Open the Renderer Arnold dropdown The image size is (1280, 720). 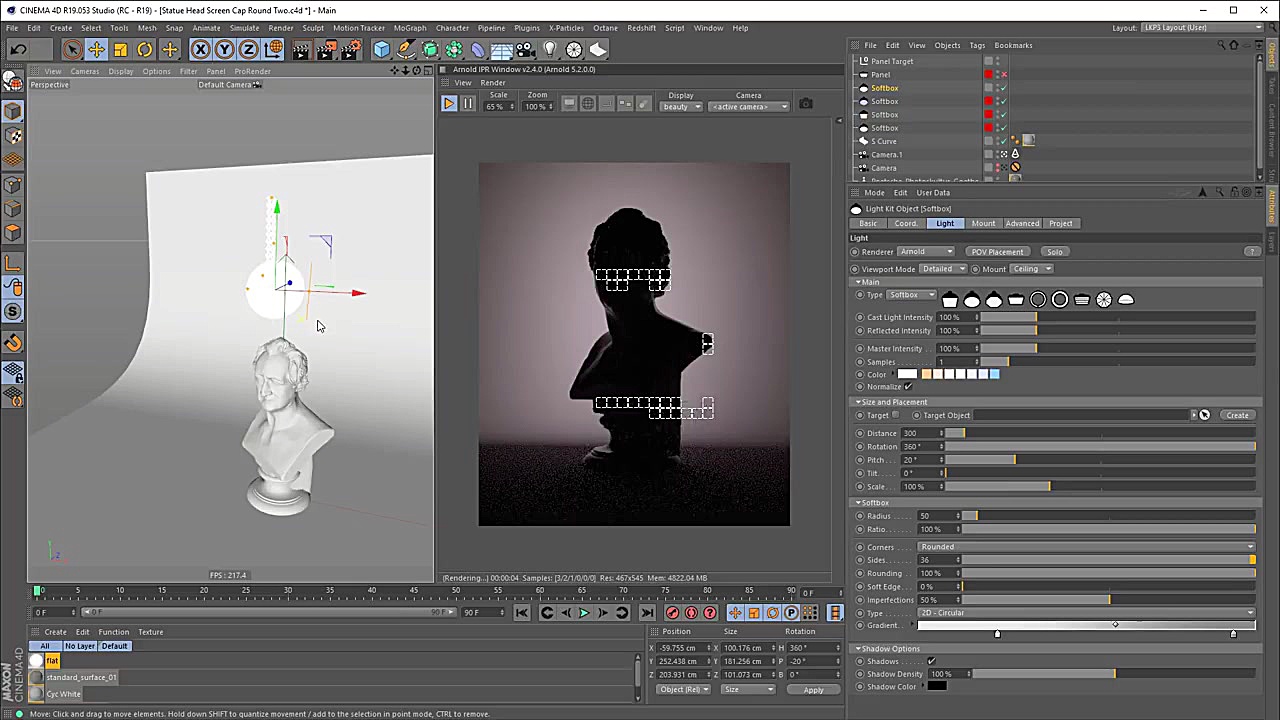tap(926, 252)
